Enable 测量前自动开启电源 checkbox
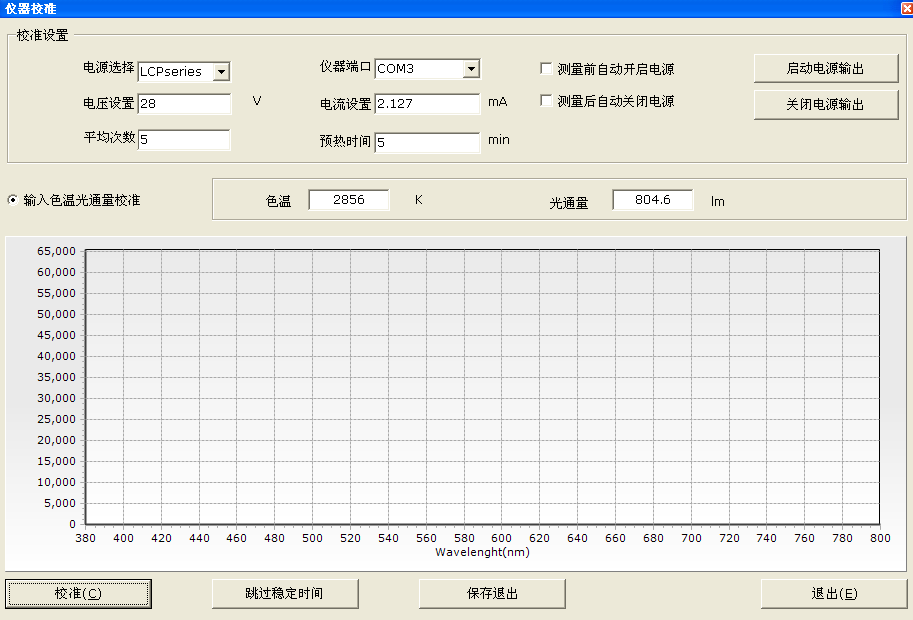This screenshot has width=913, height=620. pyautogui.click(x=546, y=69)
